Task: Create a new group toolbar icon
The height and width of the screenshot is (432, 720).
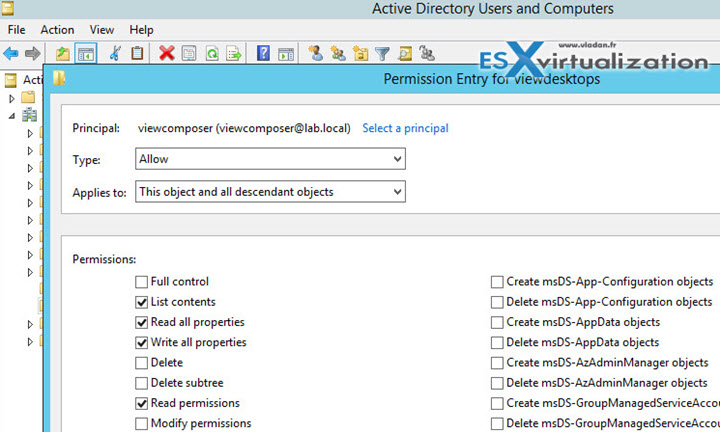Action: tap(338, 53)
